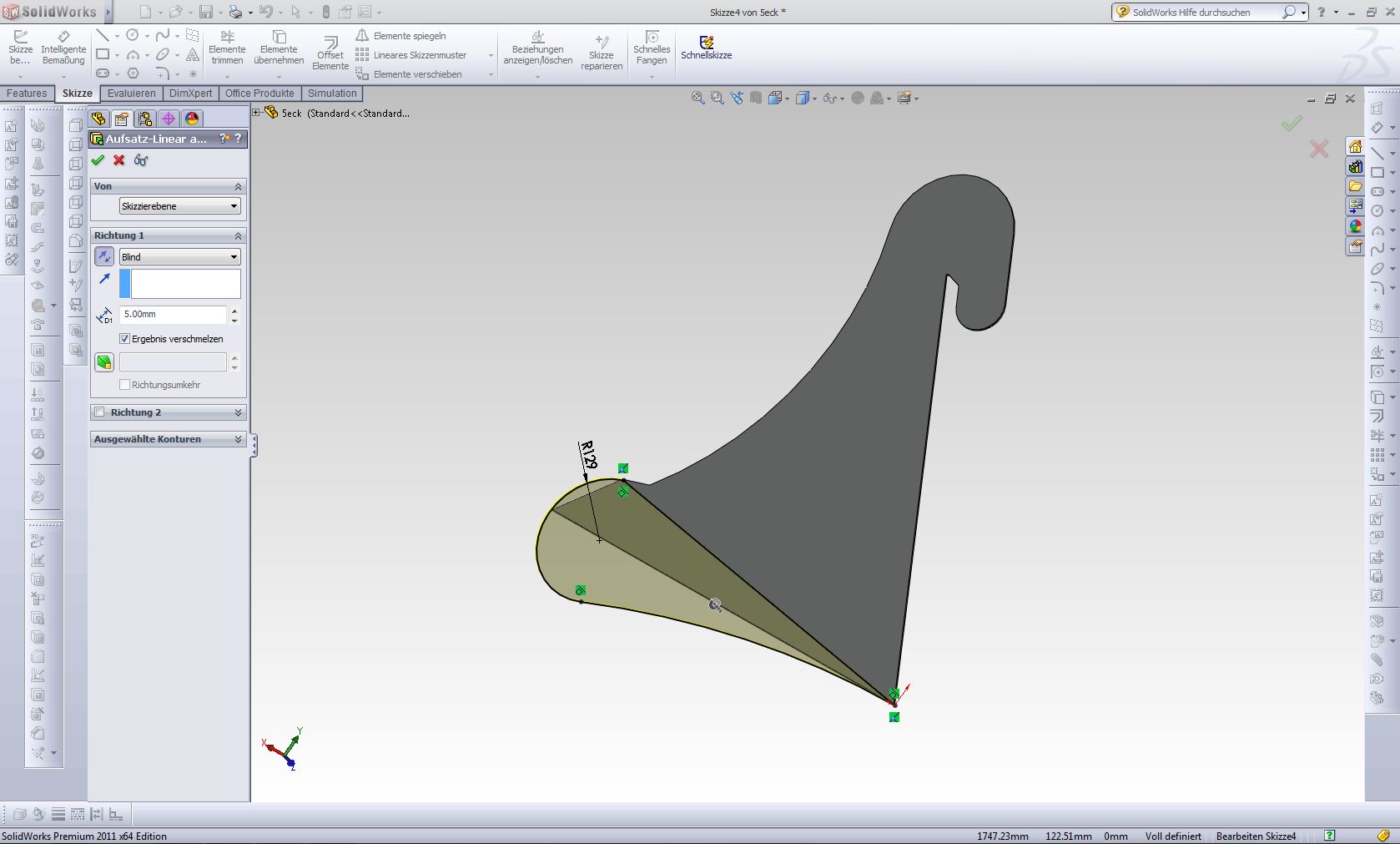The width and height of the screenshot is (1400, 844).
Task: Click SolidWorks Hilfe durchsuchen search box
Action: 1205,13
